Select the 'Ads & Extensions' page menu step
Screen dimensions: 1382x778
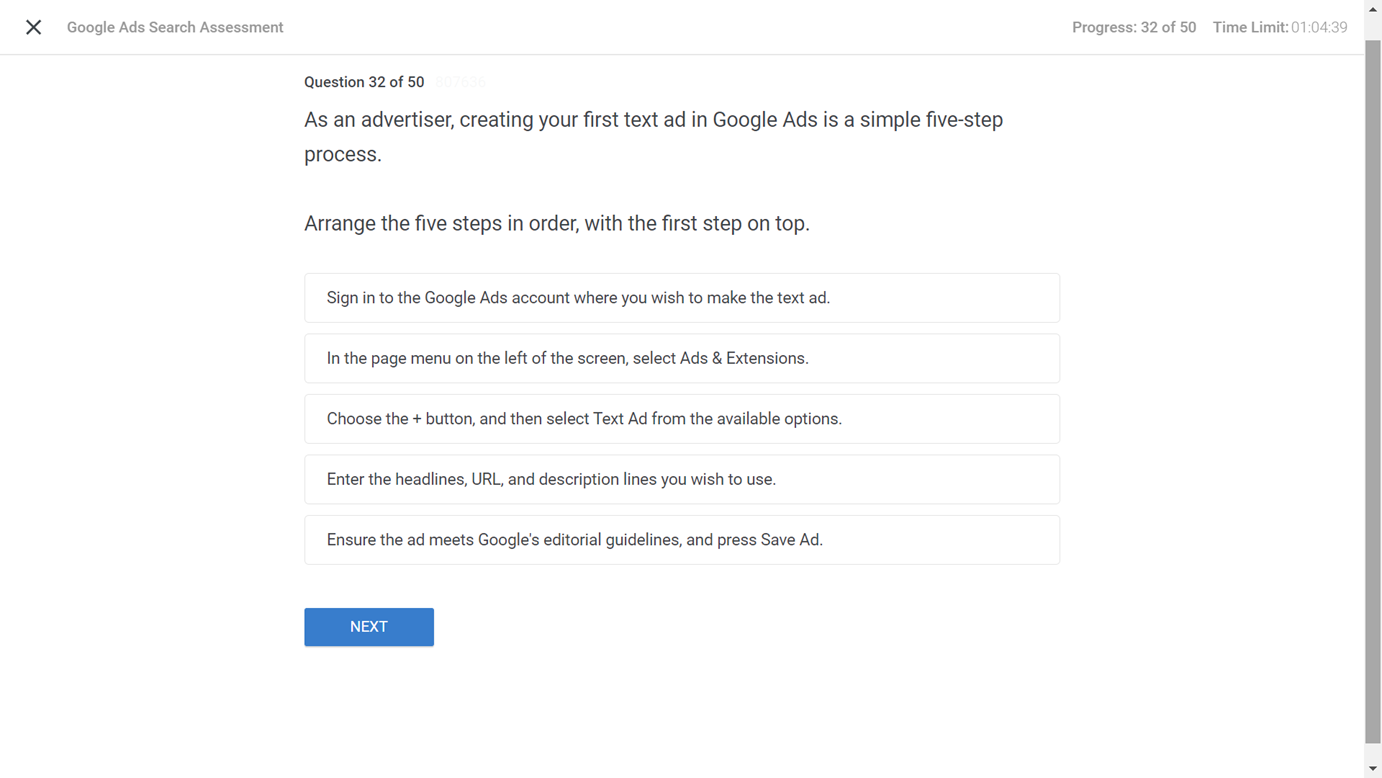click(682, 358)
